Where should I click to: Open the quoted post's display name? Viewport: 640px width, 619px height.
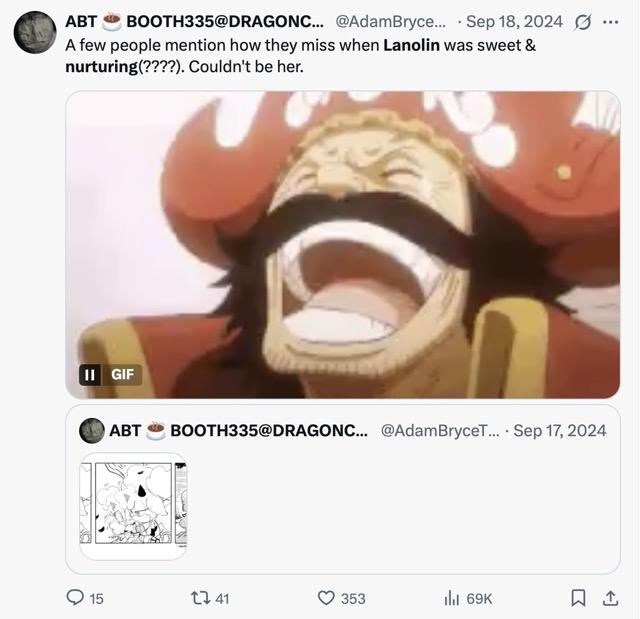pos(238,430)
